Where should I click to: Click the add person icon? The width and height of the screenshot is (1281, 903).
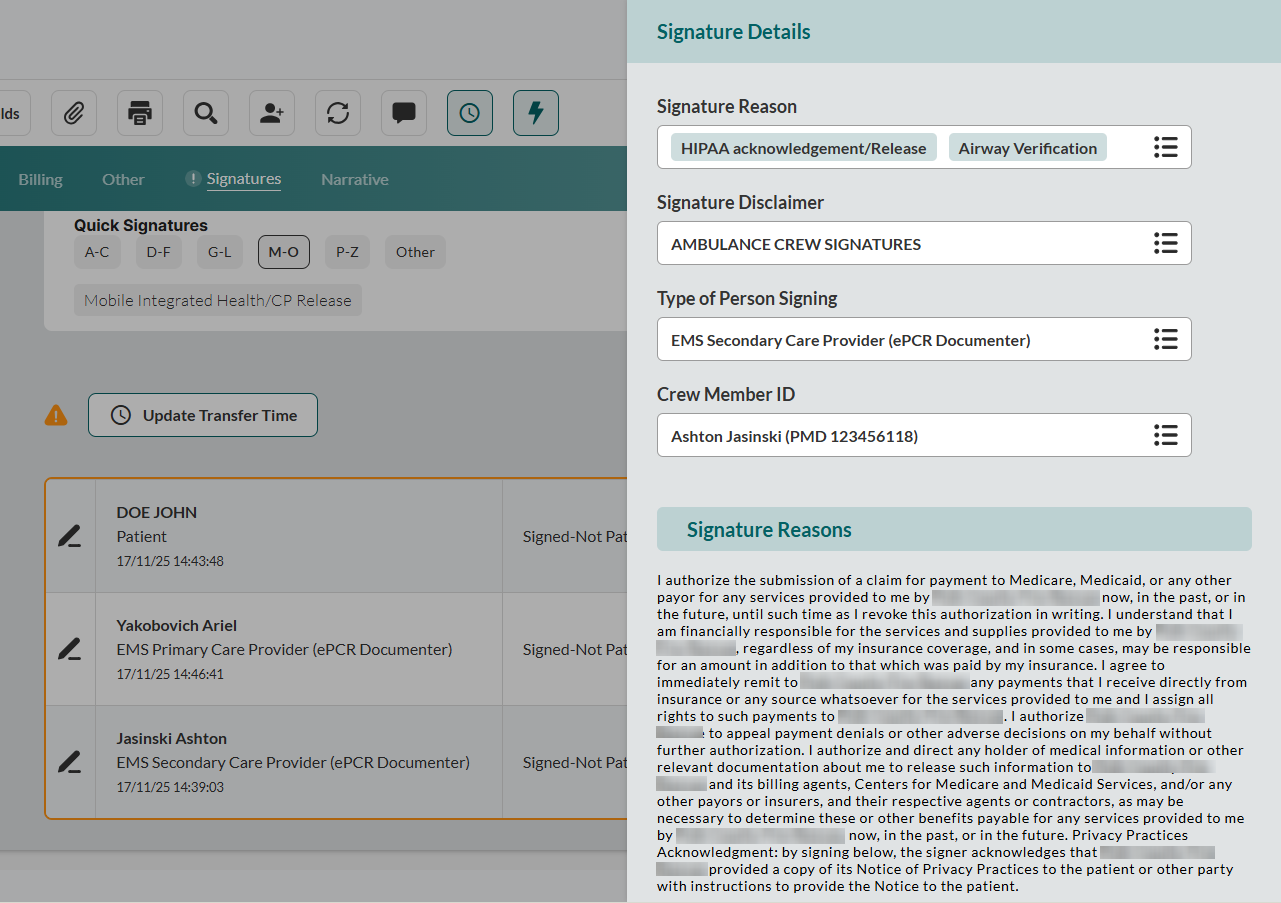[x=272, y=113]
